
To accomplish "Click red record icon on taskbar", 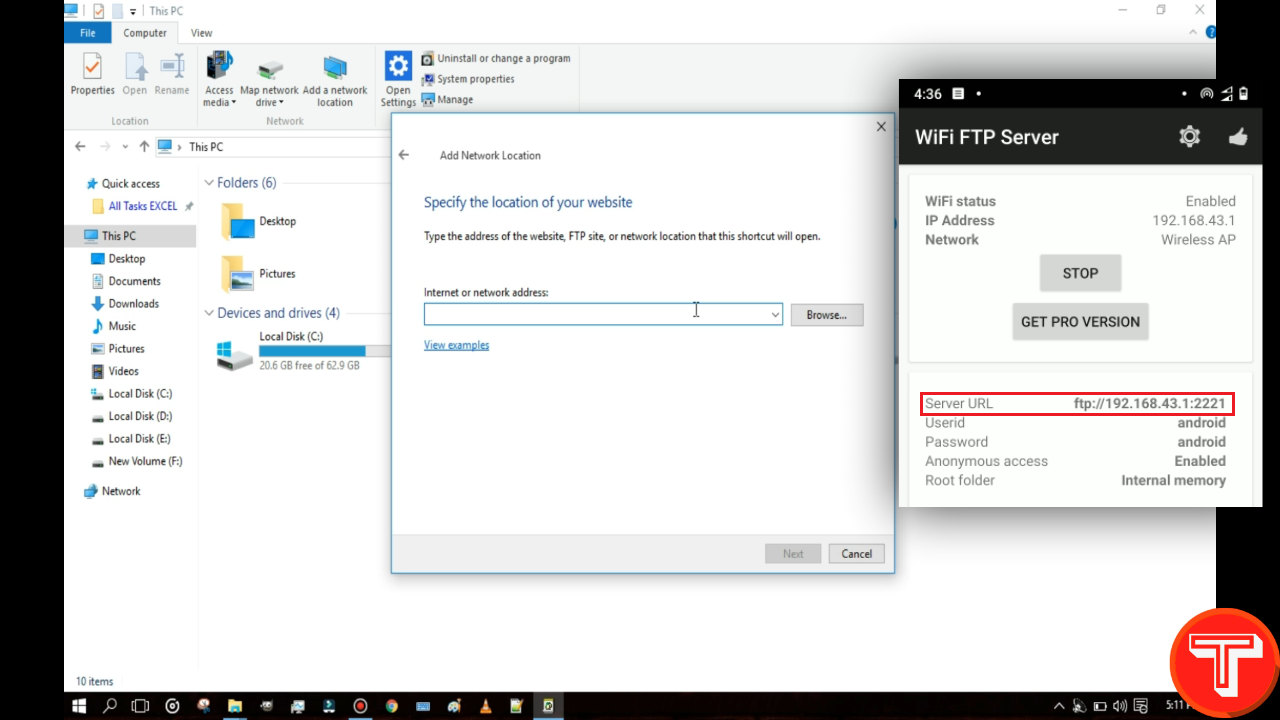I will (x=360, y=705).
